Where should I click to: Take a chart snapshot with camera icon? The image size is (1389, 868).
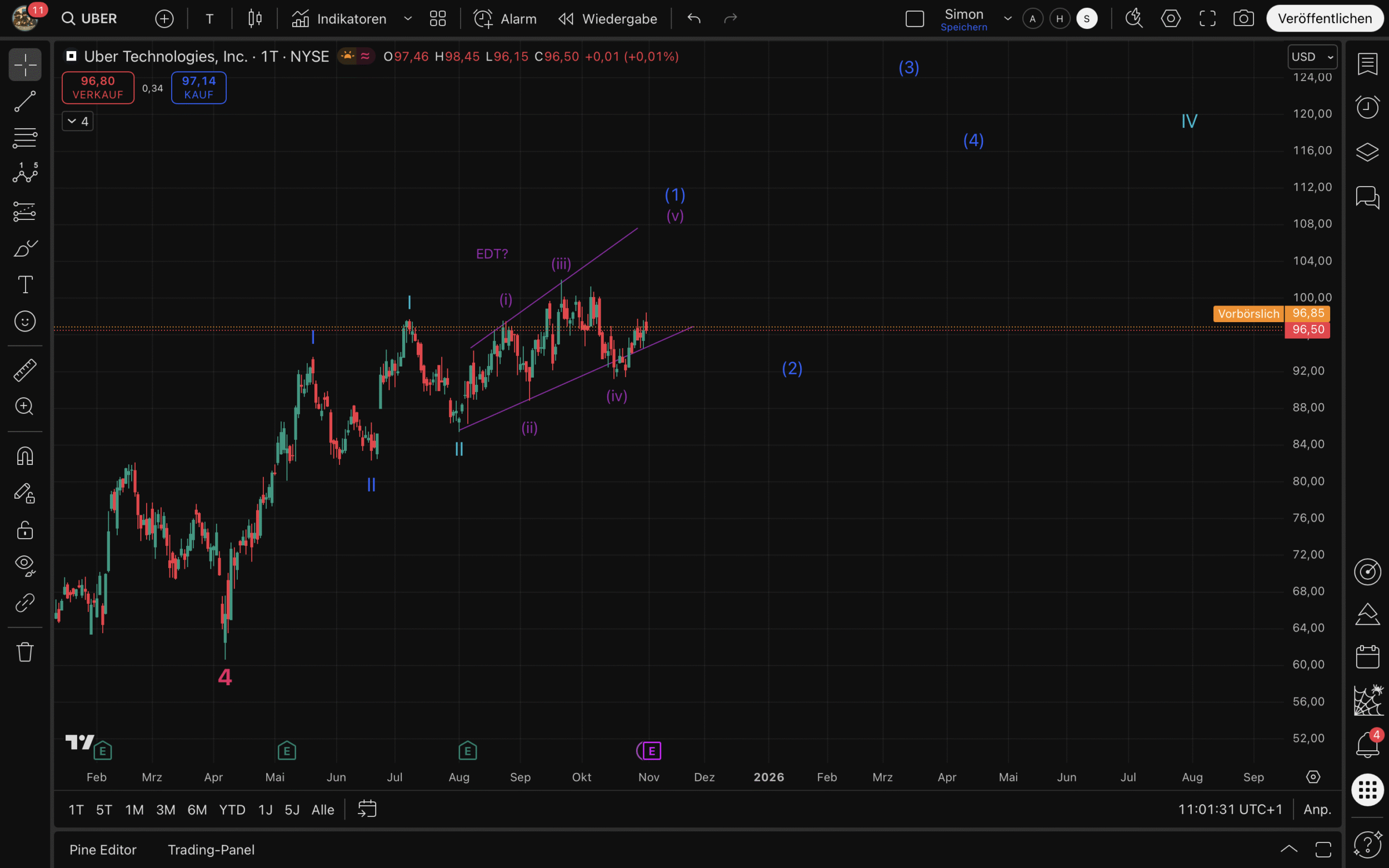click(1243, 18)
